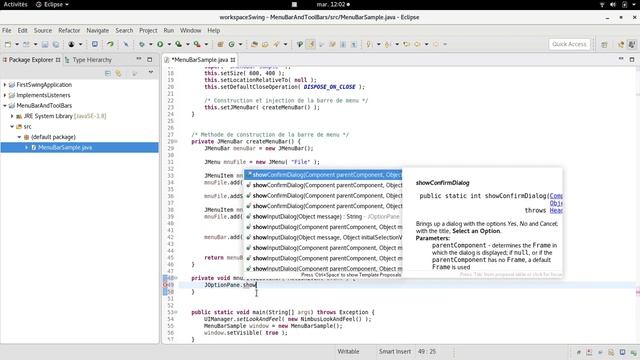Click the Open Type toolbar icon
The image size is (640, 360).
tap(254, 44)
